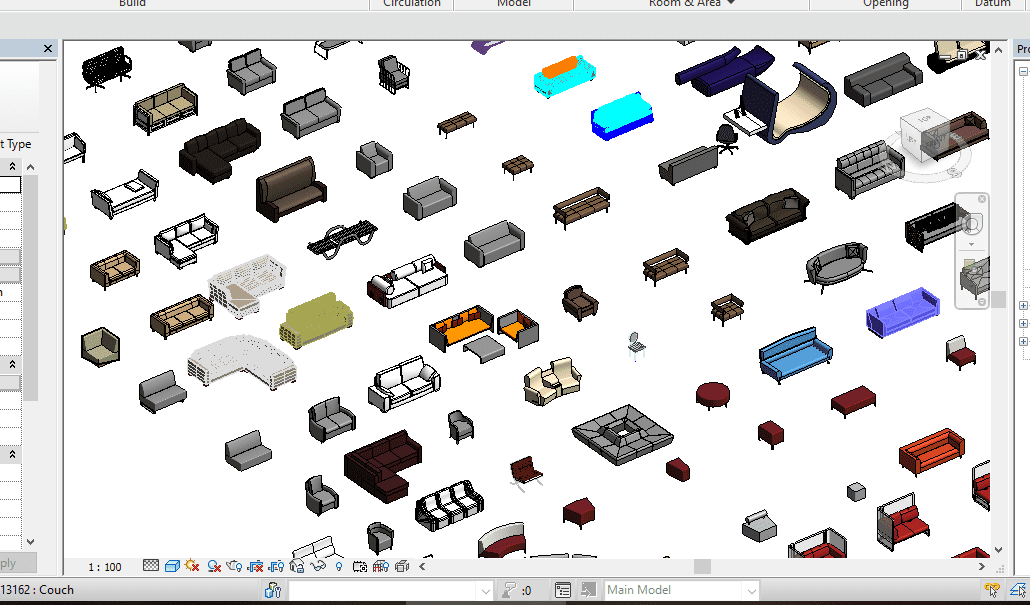Viewport: 1030px width, 605px height.
Task: Click the Visual Style cube icon
Action: (x=171, y=567)
